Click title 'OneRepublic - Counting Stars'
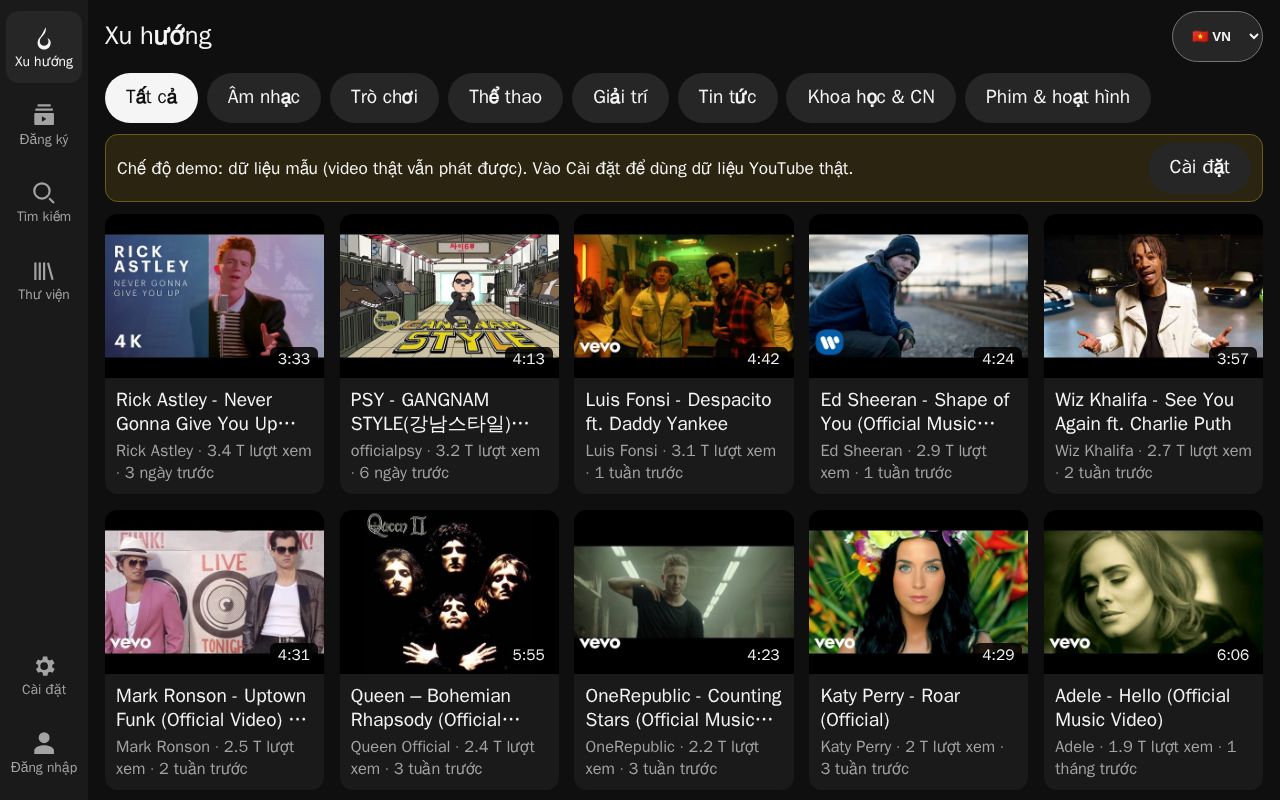 coord(684,708)
